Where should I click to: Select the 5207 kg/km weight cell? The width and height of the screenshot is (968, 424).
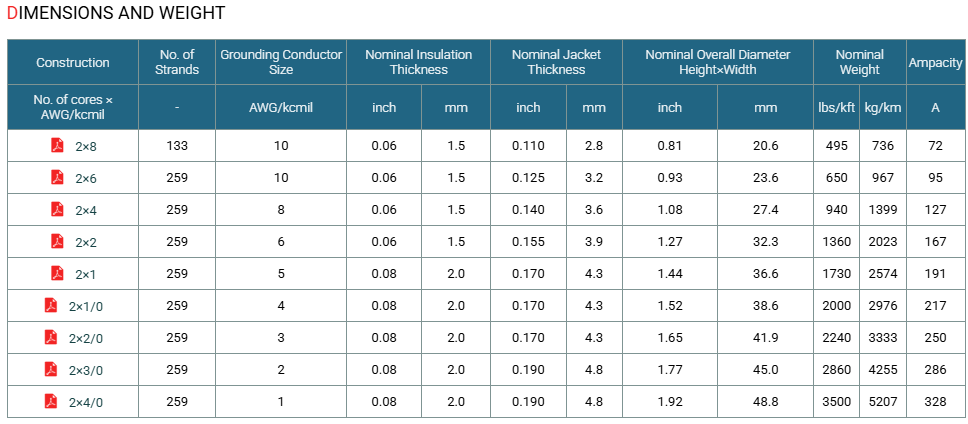[883, 402]
